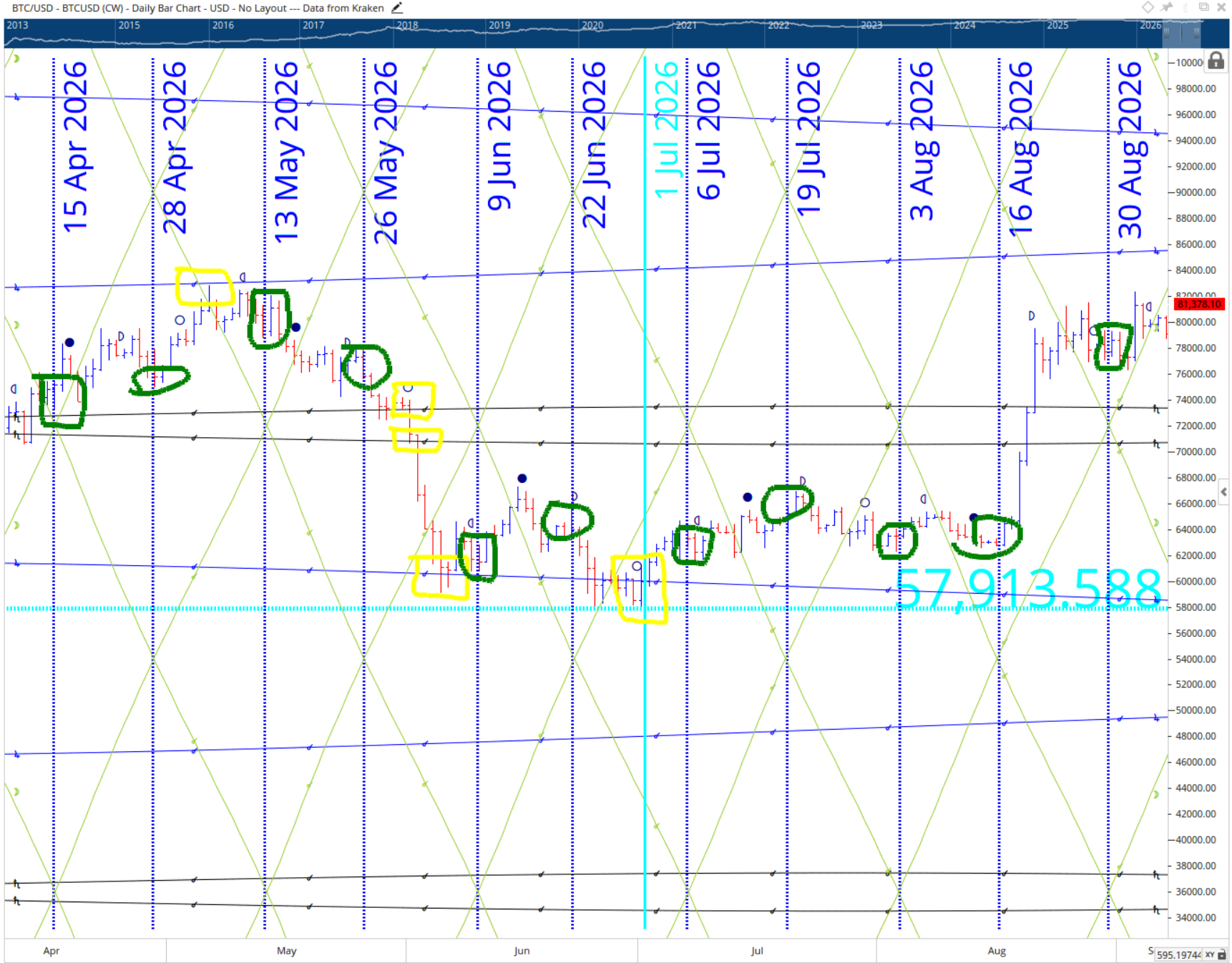Select the 19 Jul 2026 date label
Viewport: 1232px width, 963px height.
tap(808, 140)
